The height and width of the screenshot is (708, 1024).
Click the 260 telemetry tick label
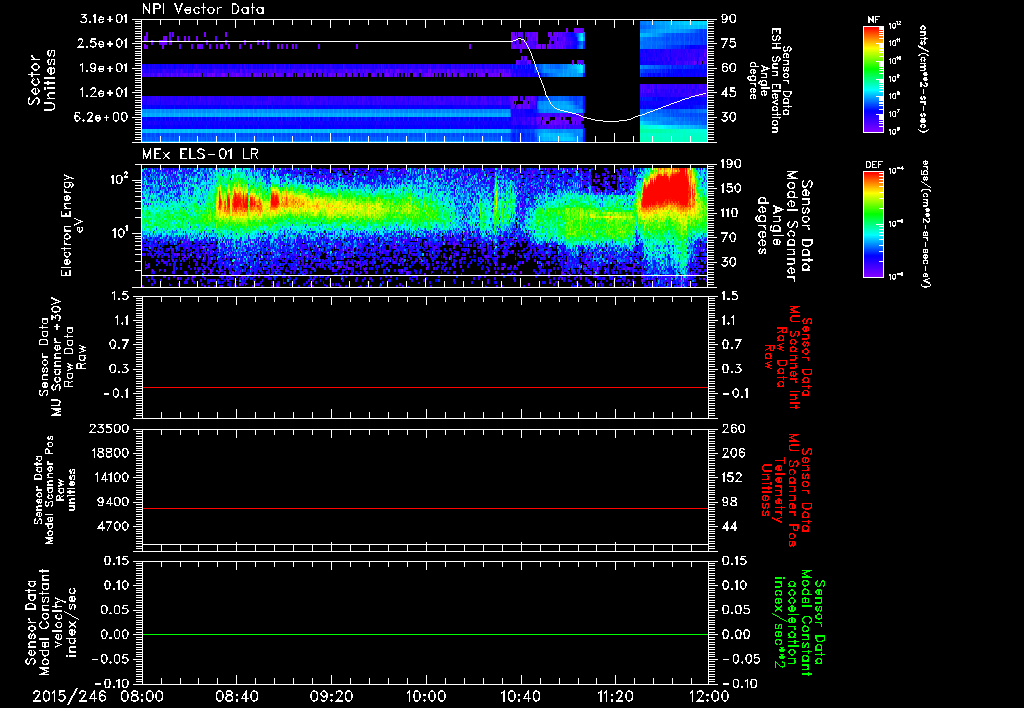tap(733, 428)
